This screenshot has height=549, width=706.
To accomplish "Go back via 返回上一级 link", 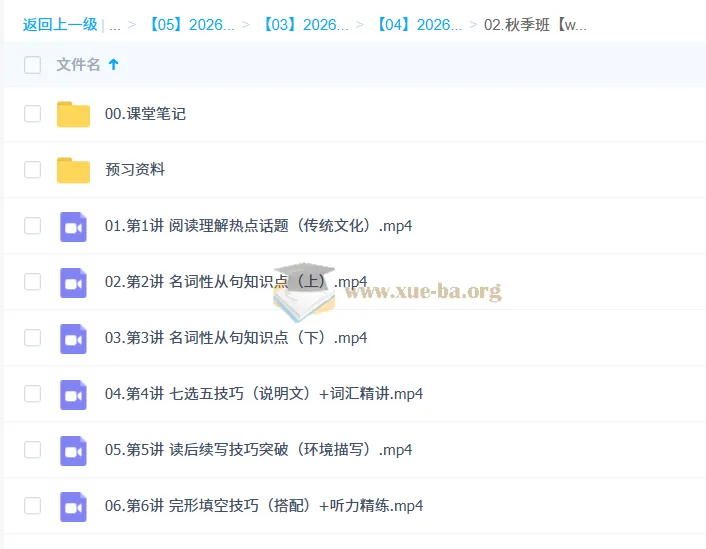I will (60, 24).
